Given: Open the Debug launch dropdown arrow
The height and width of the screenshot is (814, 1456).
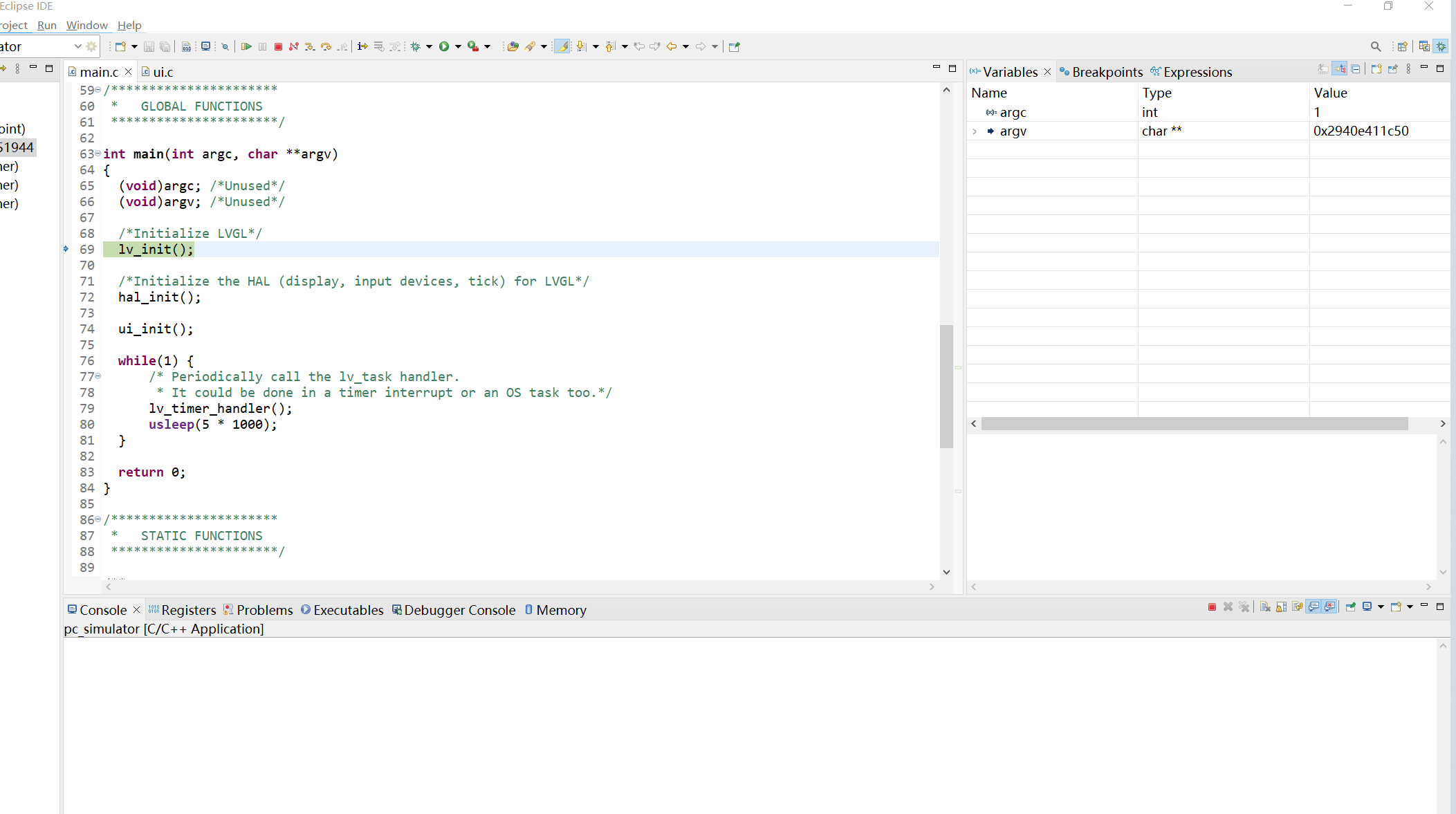Looking at the screenshot, I should pyautogui.click(x=429, y=46).
